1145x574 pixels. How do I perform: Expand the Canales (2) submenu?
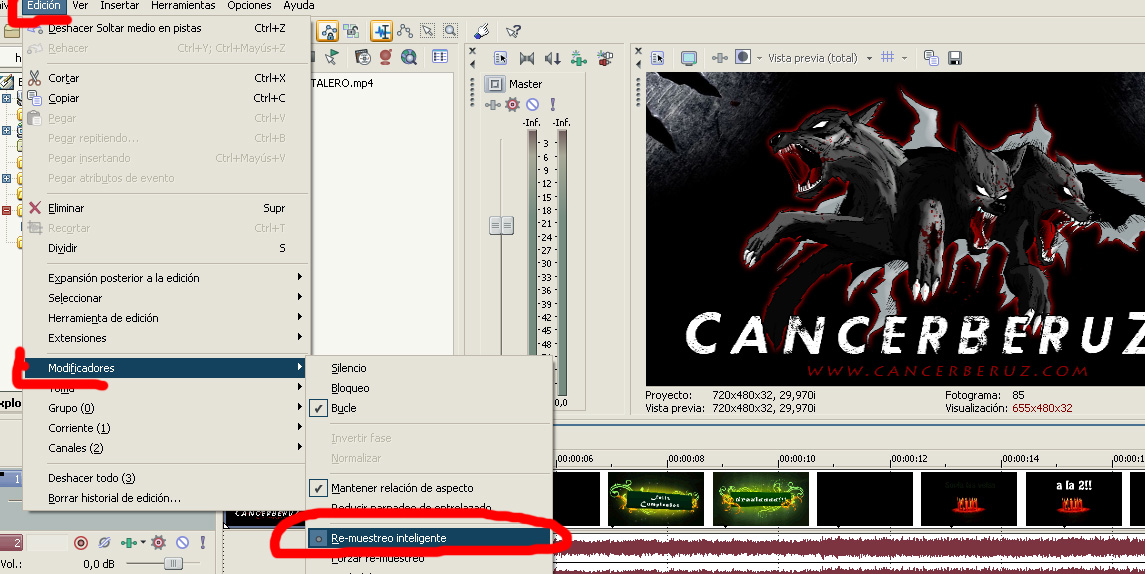pos(166,448)
